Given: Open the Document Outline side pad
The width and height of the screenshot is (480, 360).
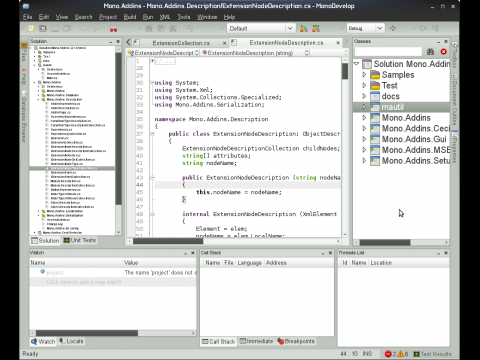Looking at the screenshot, I should click(x=455, y=100).
